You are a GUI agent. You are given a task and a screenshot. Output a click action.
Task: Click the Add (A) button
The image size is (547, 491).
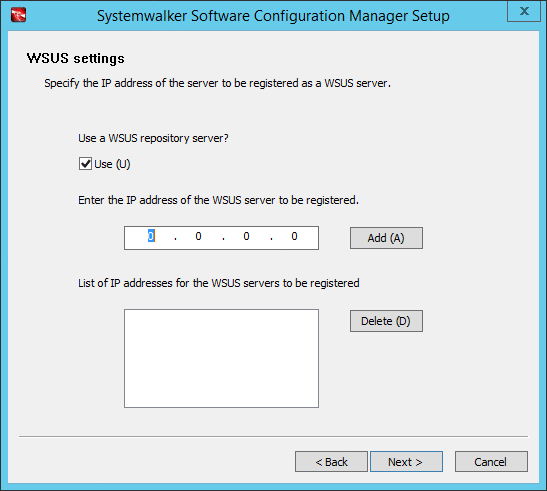click(386, 238)
